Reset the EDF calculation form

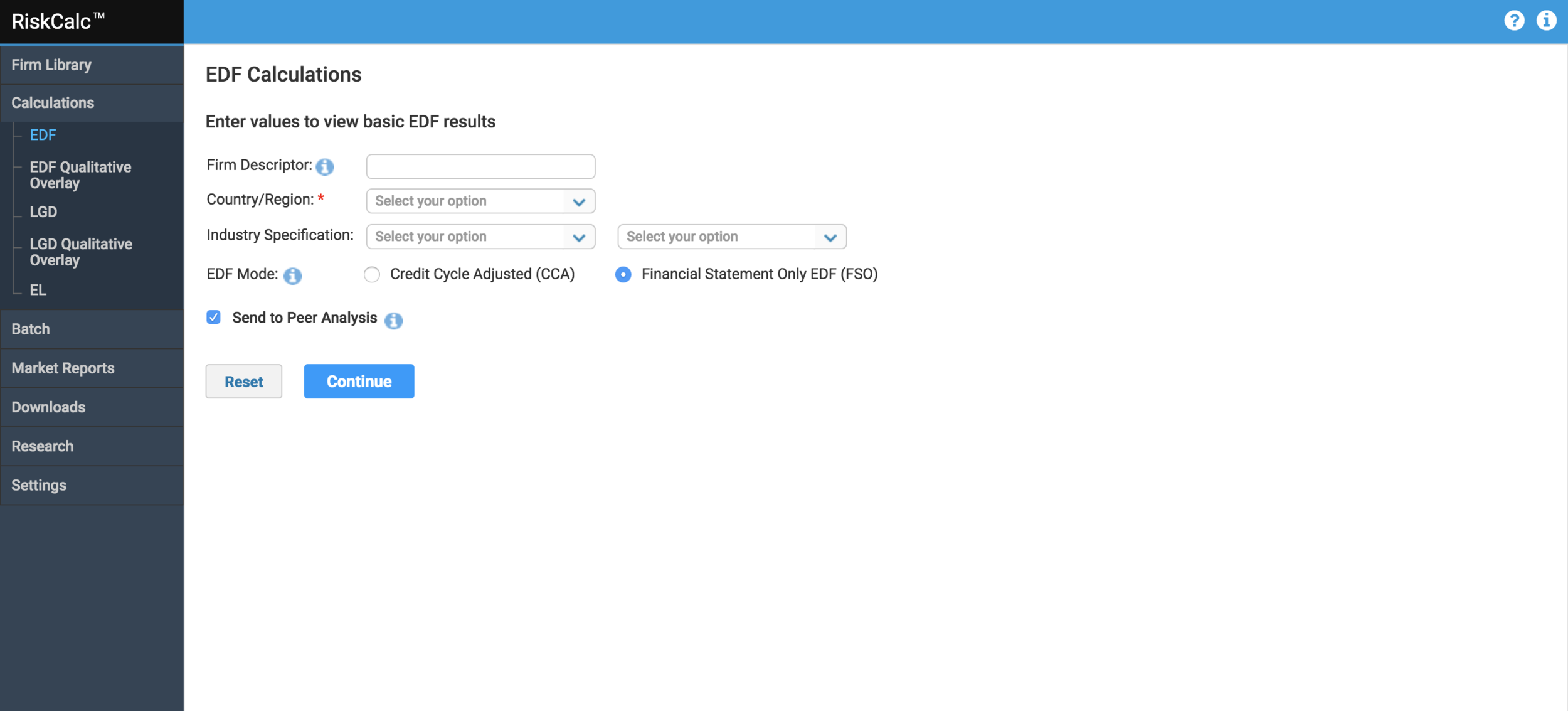(243, 381)
